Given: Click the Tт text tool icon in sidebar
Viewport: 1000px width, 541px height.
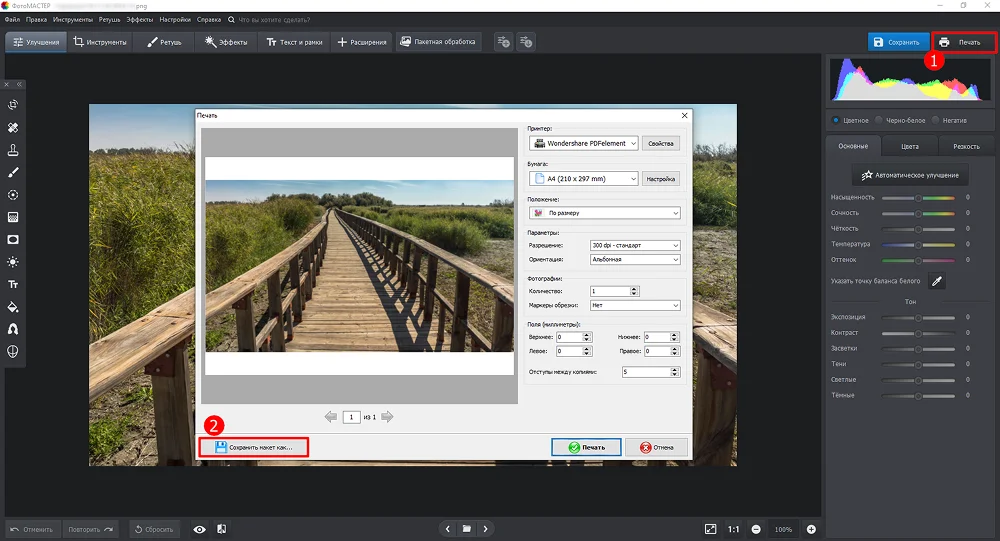Looking at the screenshot, I should point(13,285).
